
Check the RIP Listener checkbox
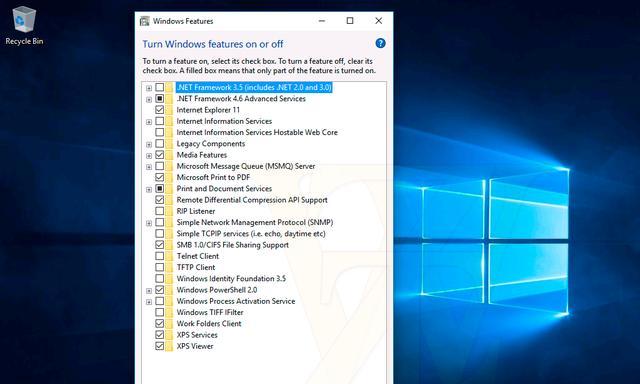coord(160,211)
